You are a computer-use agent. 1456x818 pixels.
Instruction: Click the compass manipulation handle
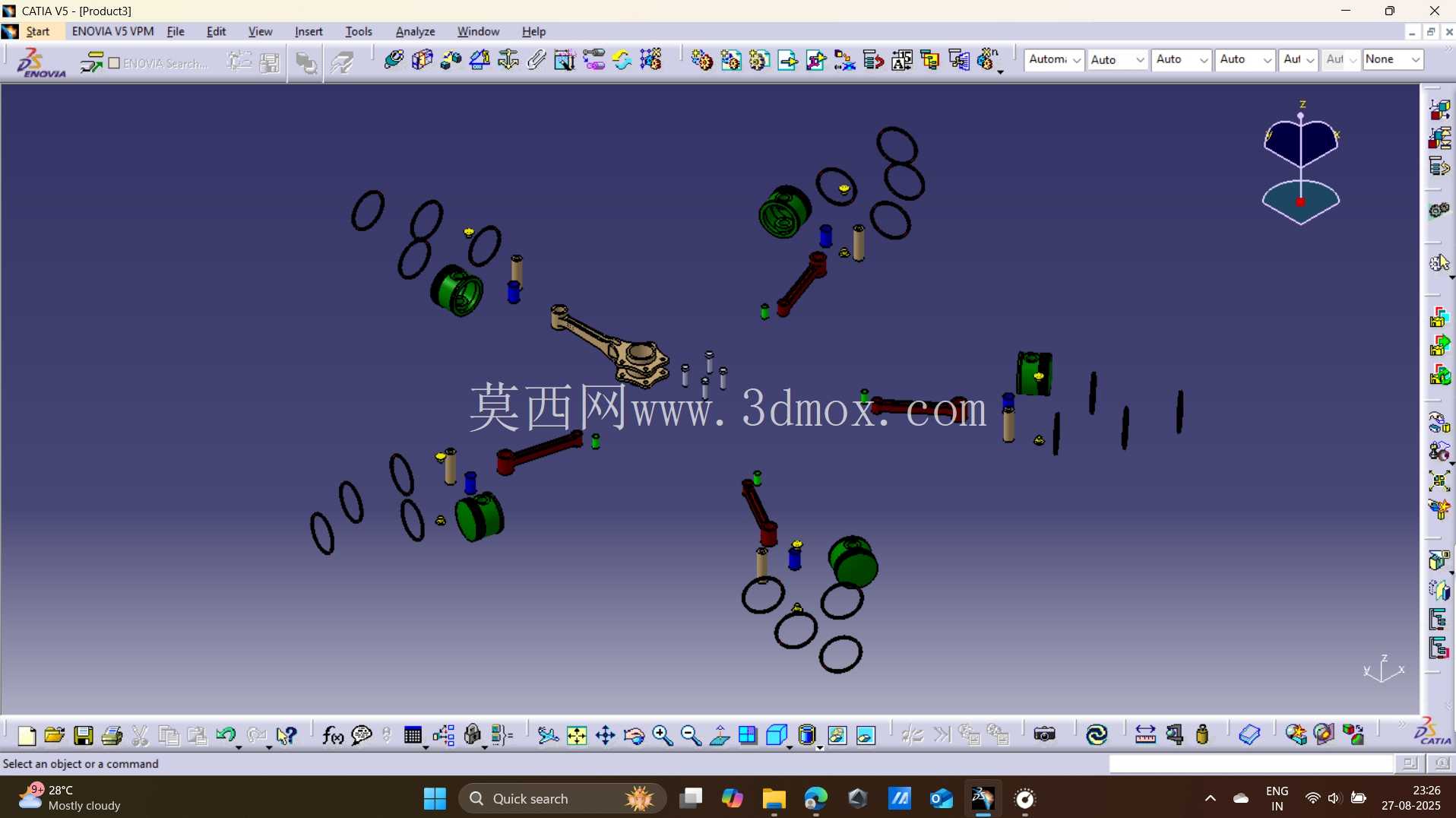(x=1300, y=202)
